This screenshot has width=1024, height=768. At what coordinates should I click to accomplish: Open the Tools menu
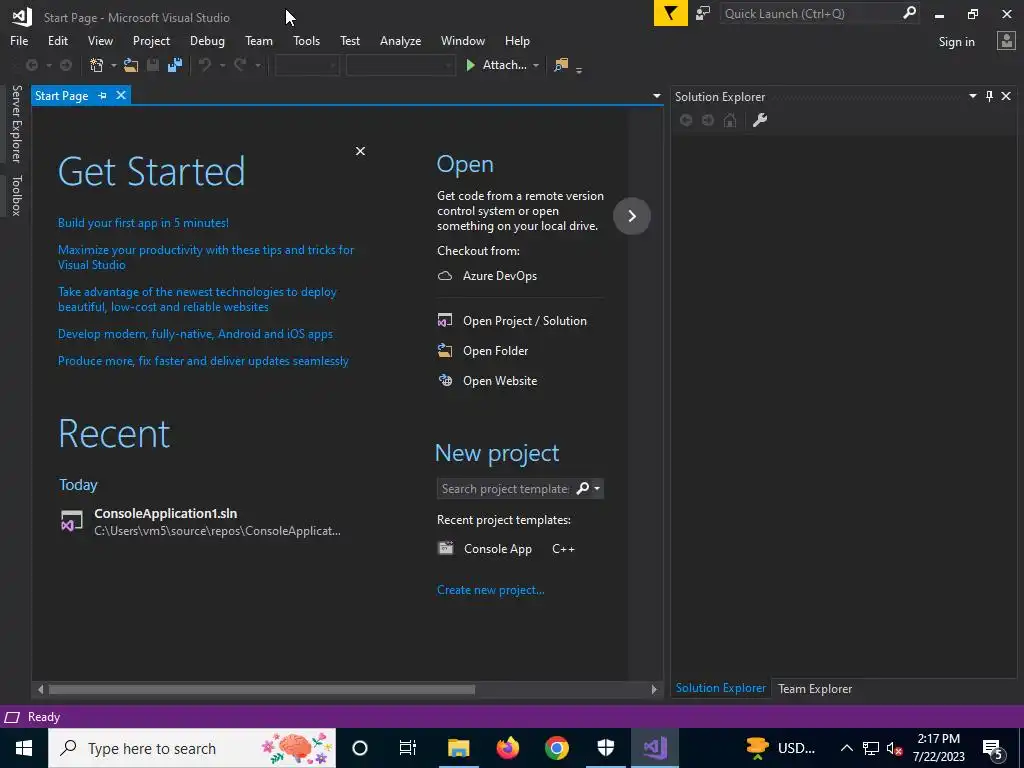tap(306, 40)
